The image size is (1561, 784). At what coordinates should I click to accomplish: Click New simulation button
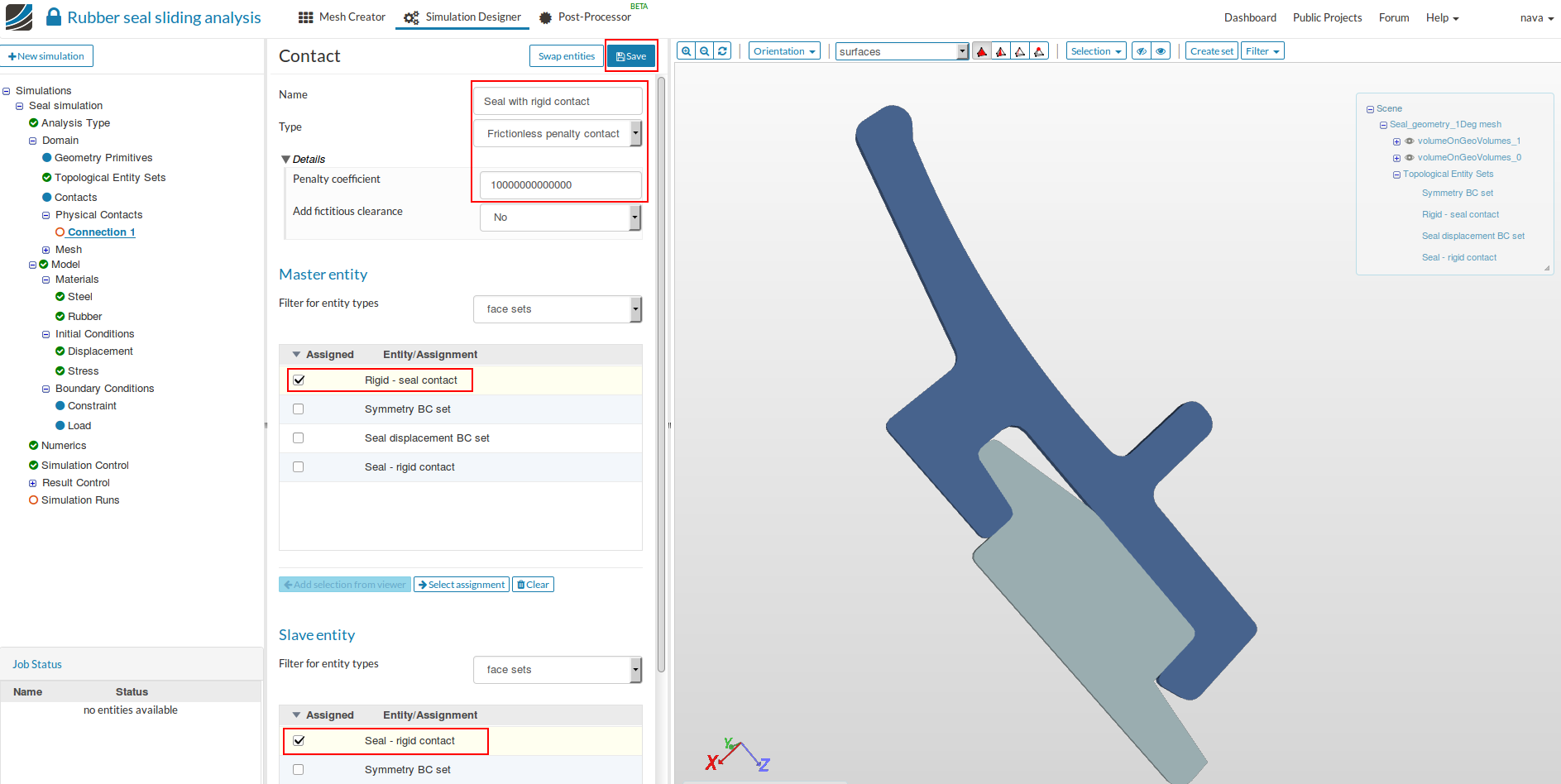46,56
